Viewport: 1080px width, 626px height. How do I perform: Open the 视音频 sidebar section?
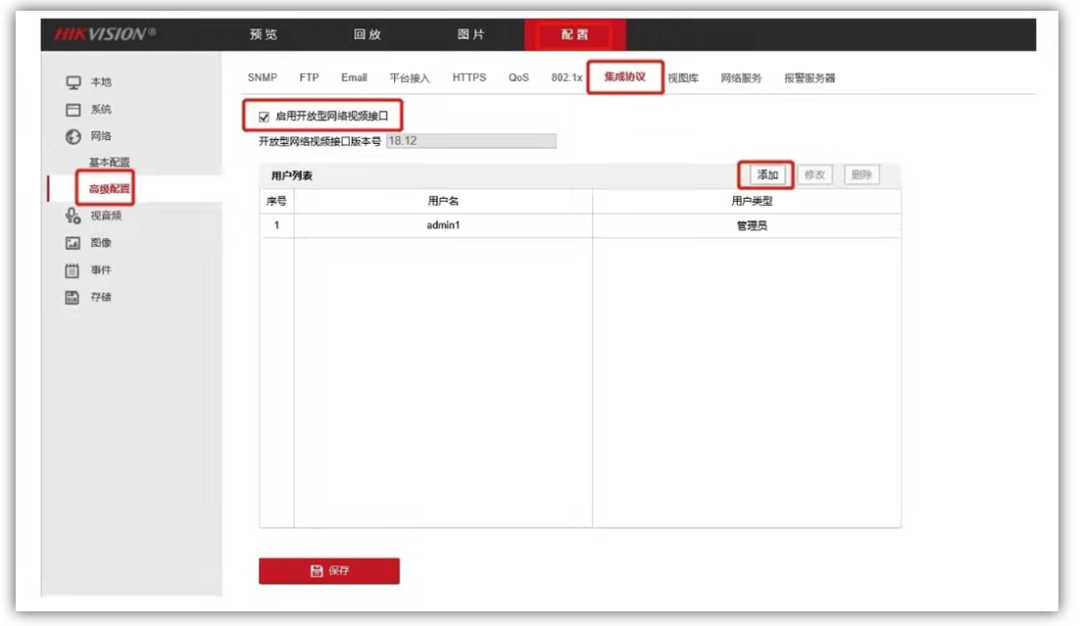[106, 216]
